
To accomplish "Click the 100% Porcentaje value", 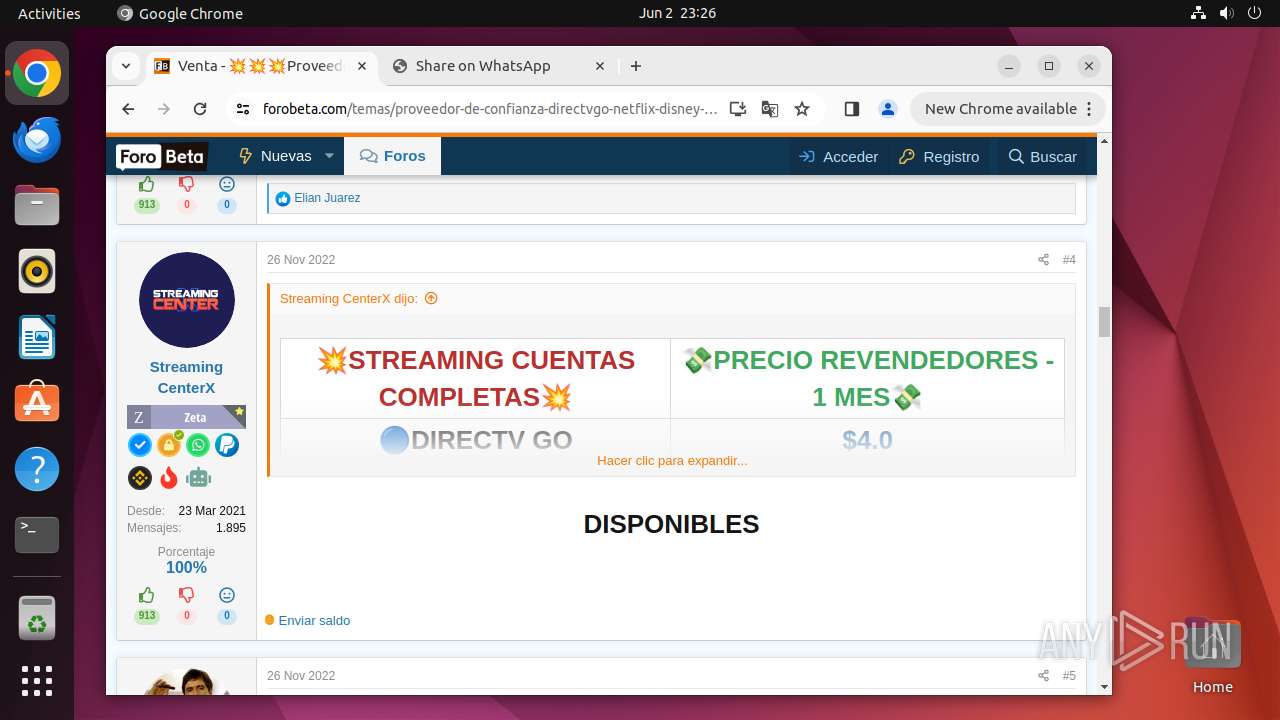I will point(186,568).
